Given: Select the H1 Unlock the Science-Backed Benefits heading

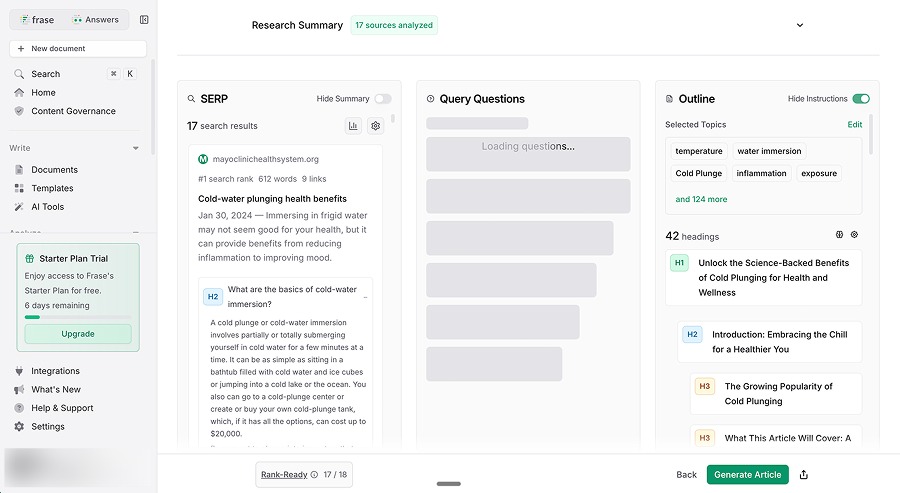Looking at the screenshot, I should pos(763,278).
